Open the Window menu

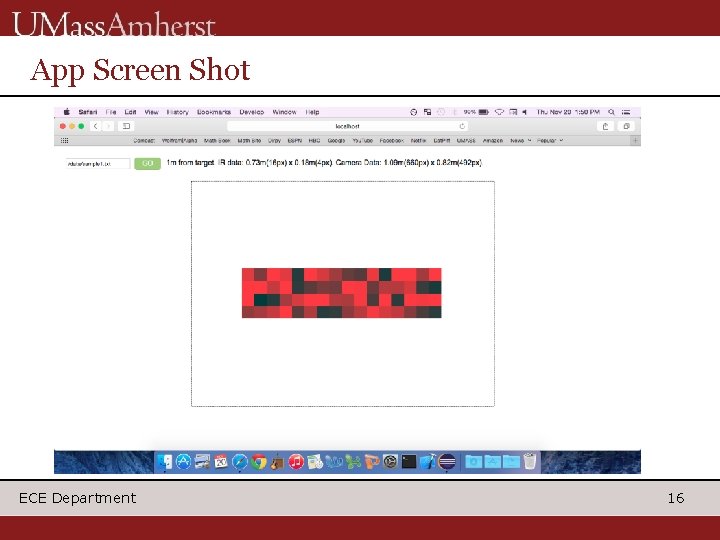coord(284,112)
